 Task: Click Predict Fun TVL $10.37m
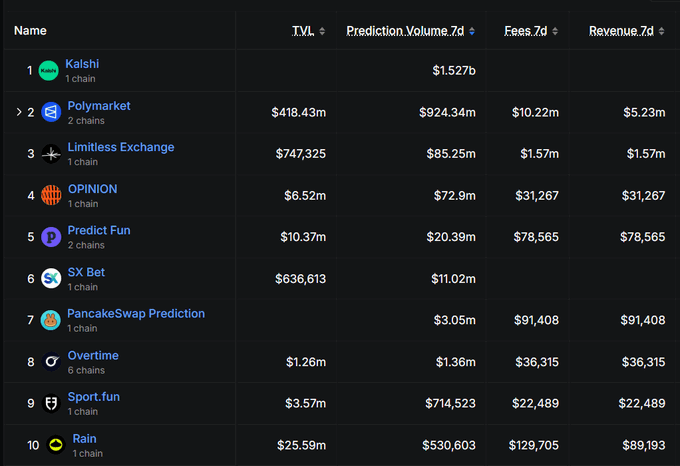[303, 237]
